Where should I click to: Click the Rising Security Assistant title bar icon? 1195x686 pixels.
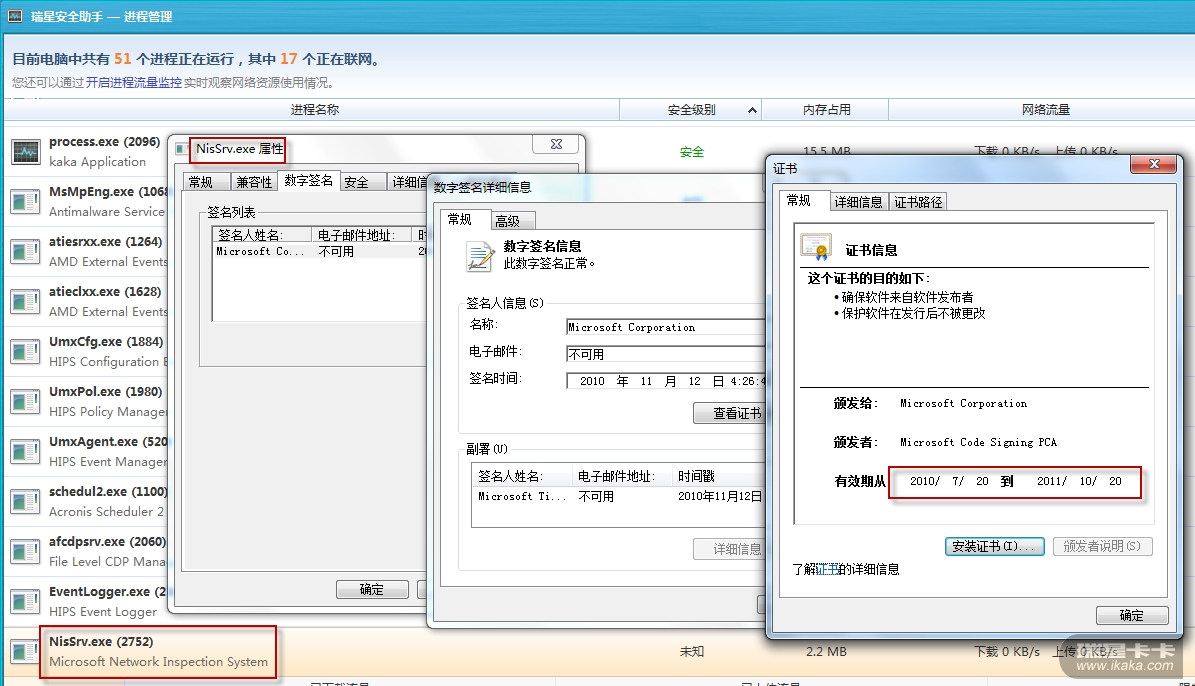point(14,16)
